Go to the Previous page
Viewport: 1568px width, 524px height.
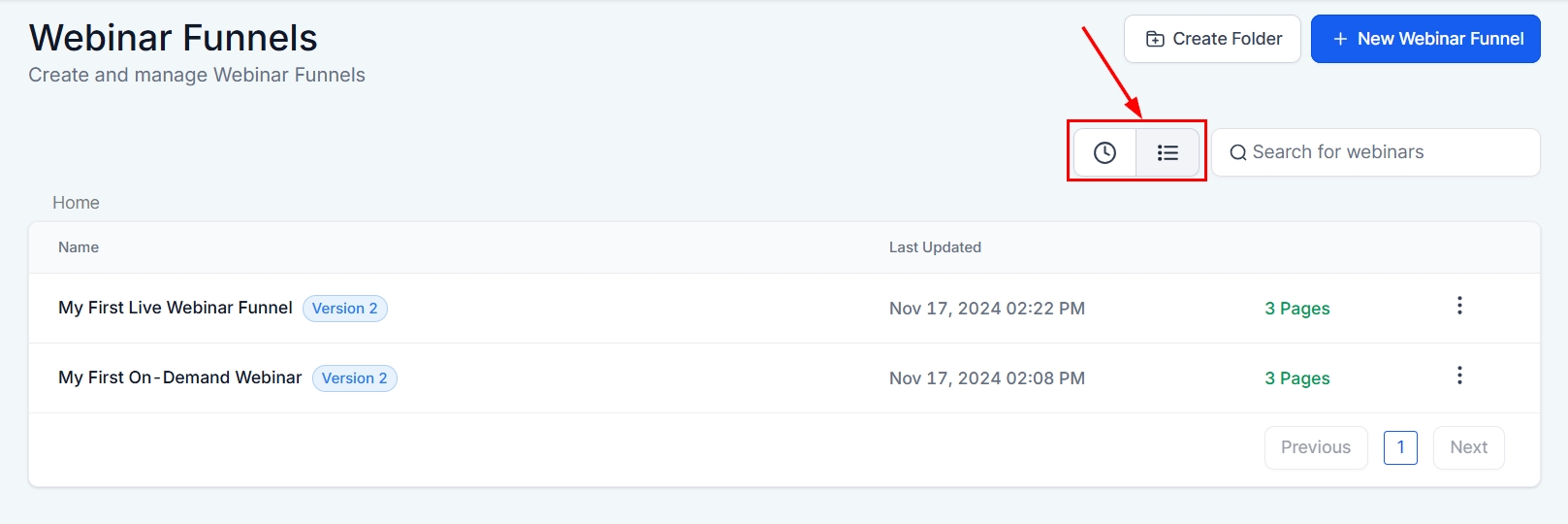(x=1316, y=447)
